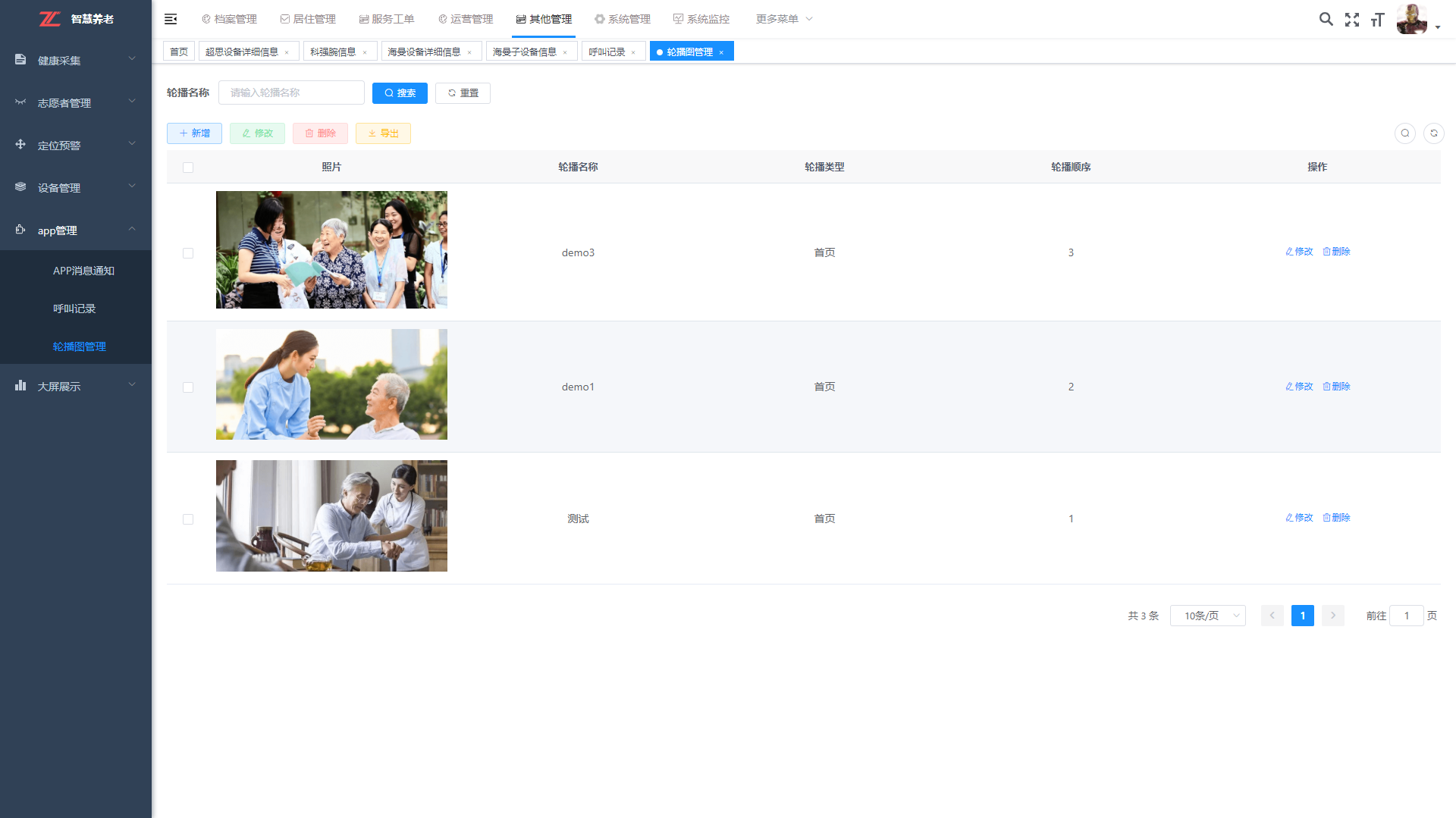Tick the checkbox for the demo1 row
Viewport: 1456px width, 818px height.
pyautogui.click(x=188, y=387)
